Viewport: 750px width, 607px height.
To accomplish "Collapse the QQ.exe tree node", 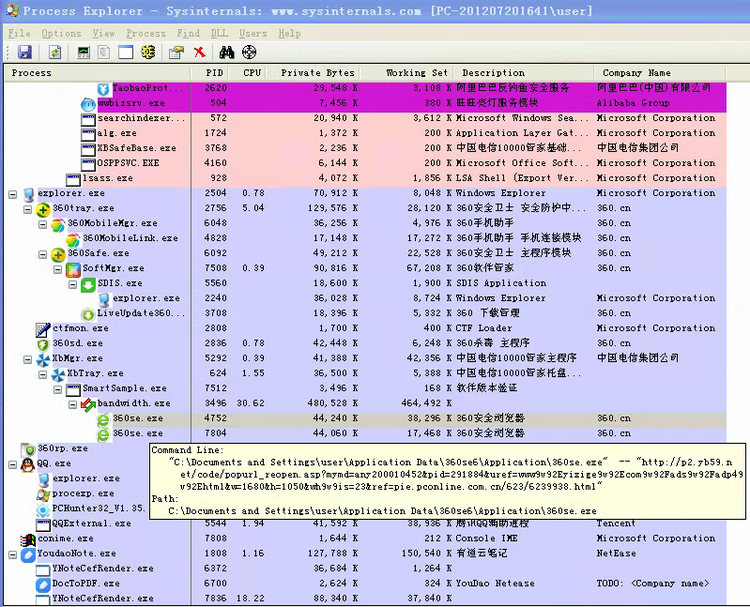I will click(13, 464).
